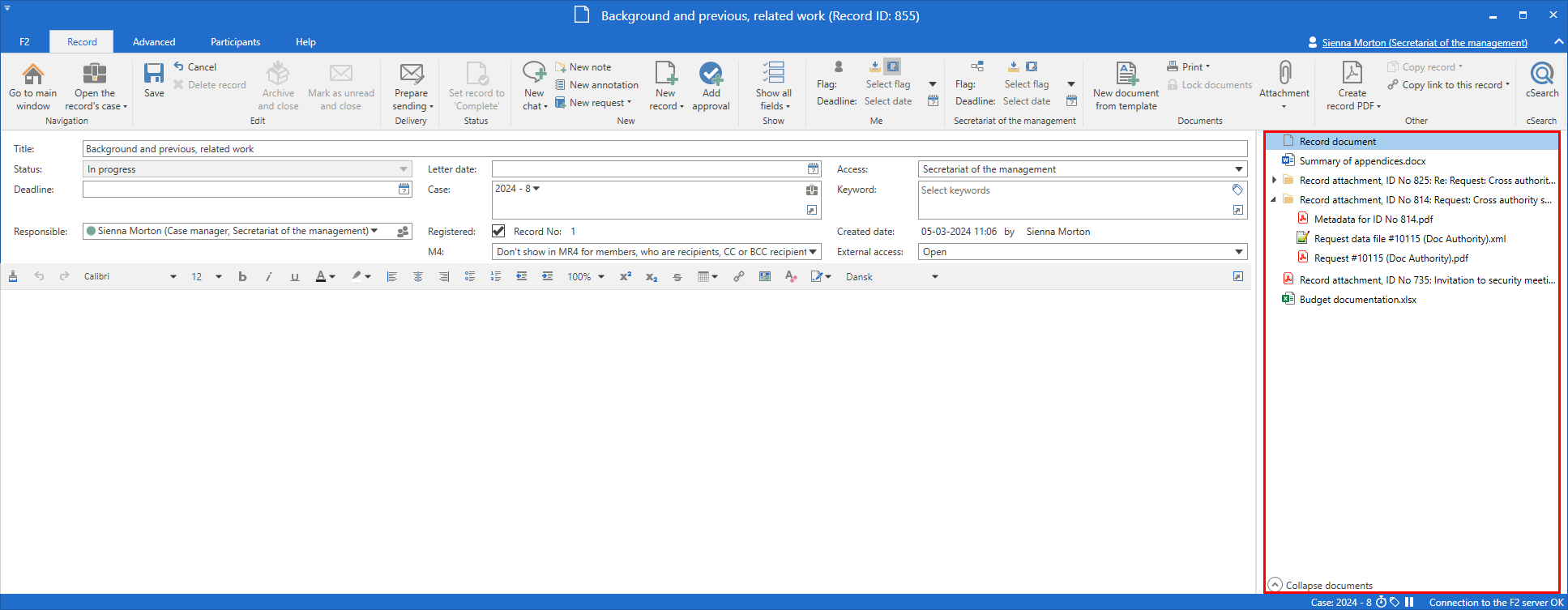
Task: Redo the last edit
Action: 64,276
